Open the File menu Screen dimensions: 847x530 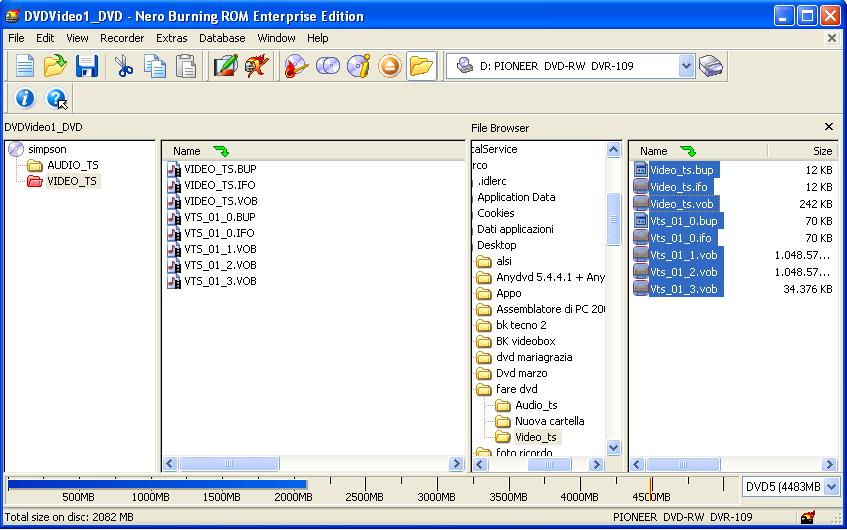point(16,38)
